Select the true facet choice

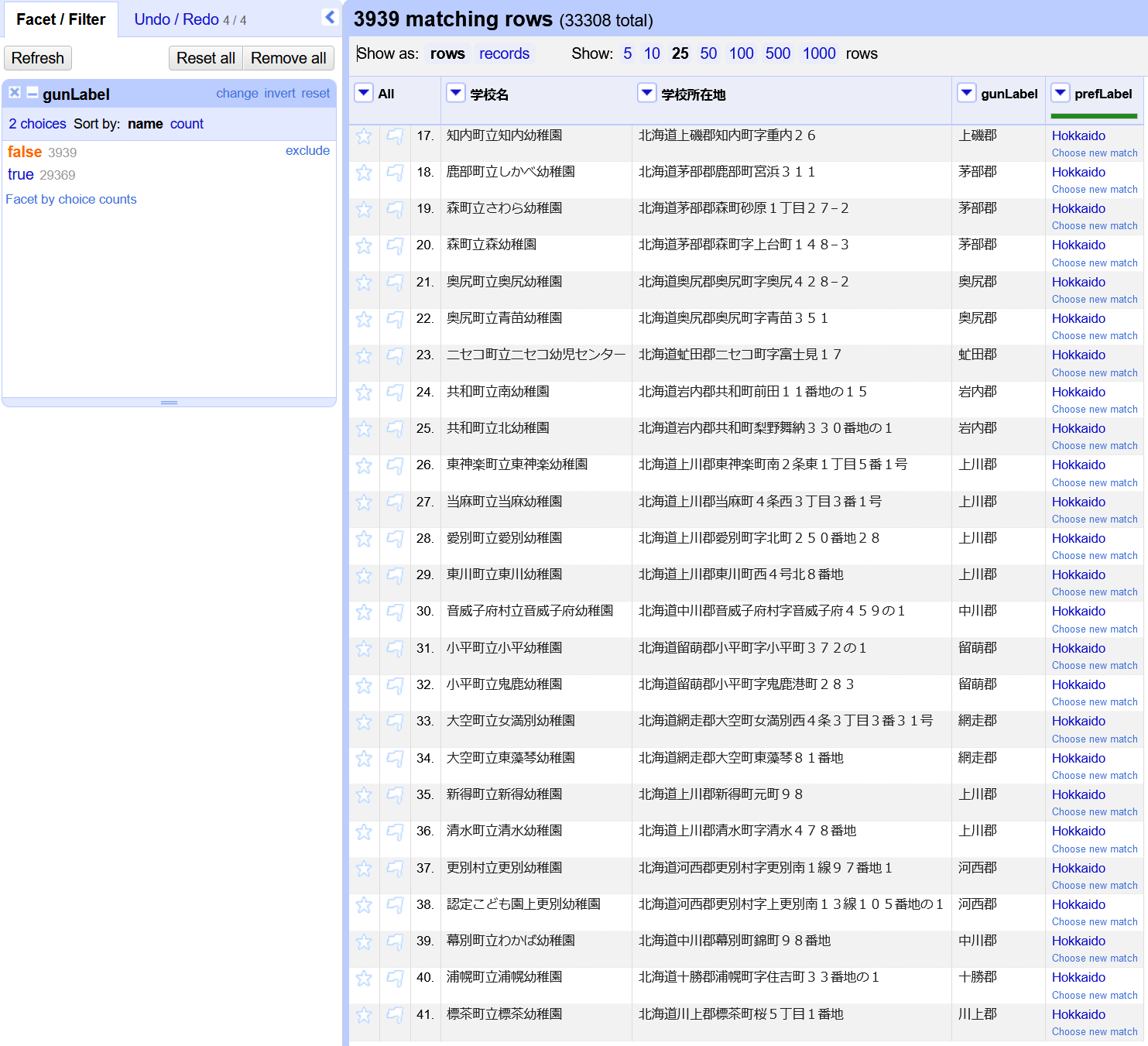(x=21, y=174)
